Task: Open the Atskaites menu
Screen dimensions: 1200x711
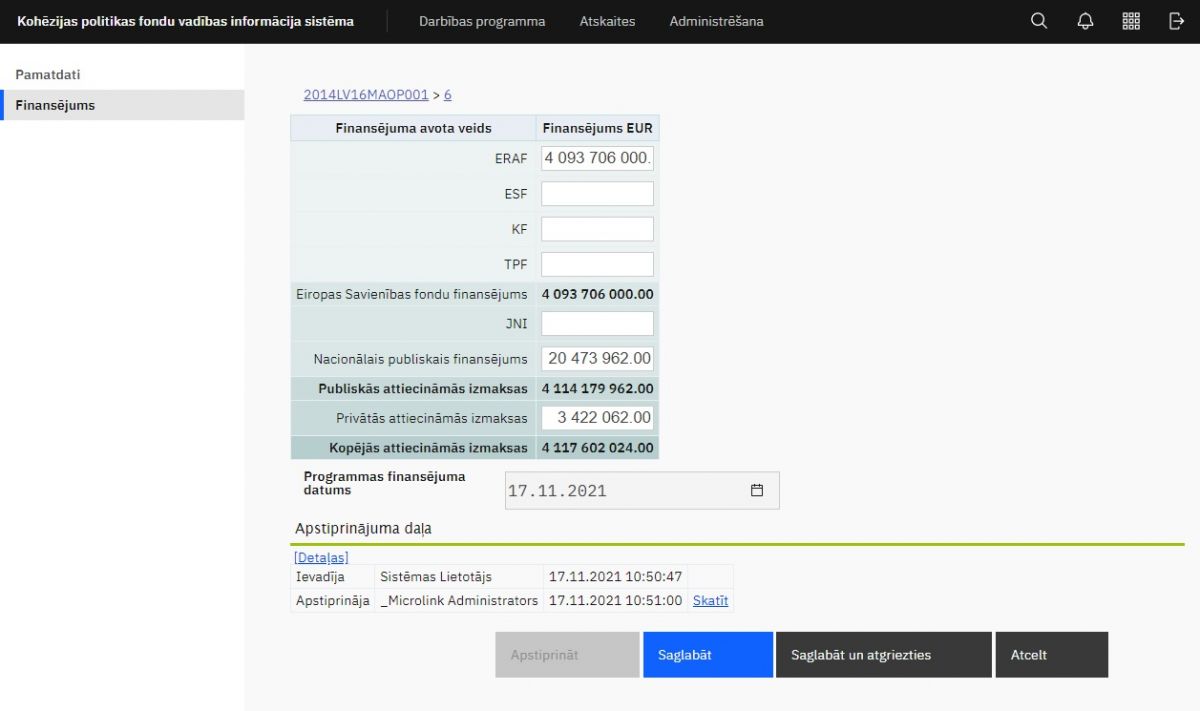Action: 607,21
